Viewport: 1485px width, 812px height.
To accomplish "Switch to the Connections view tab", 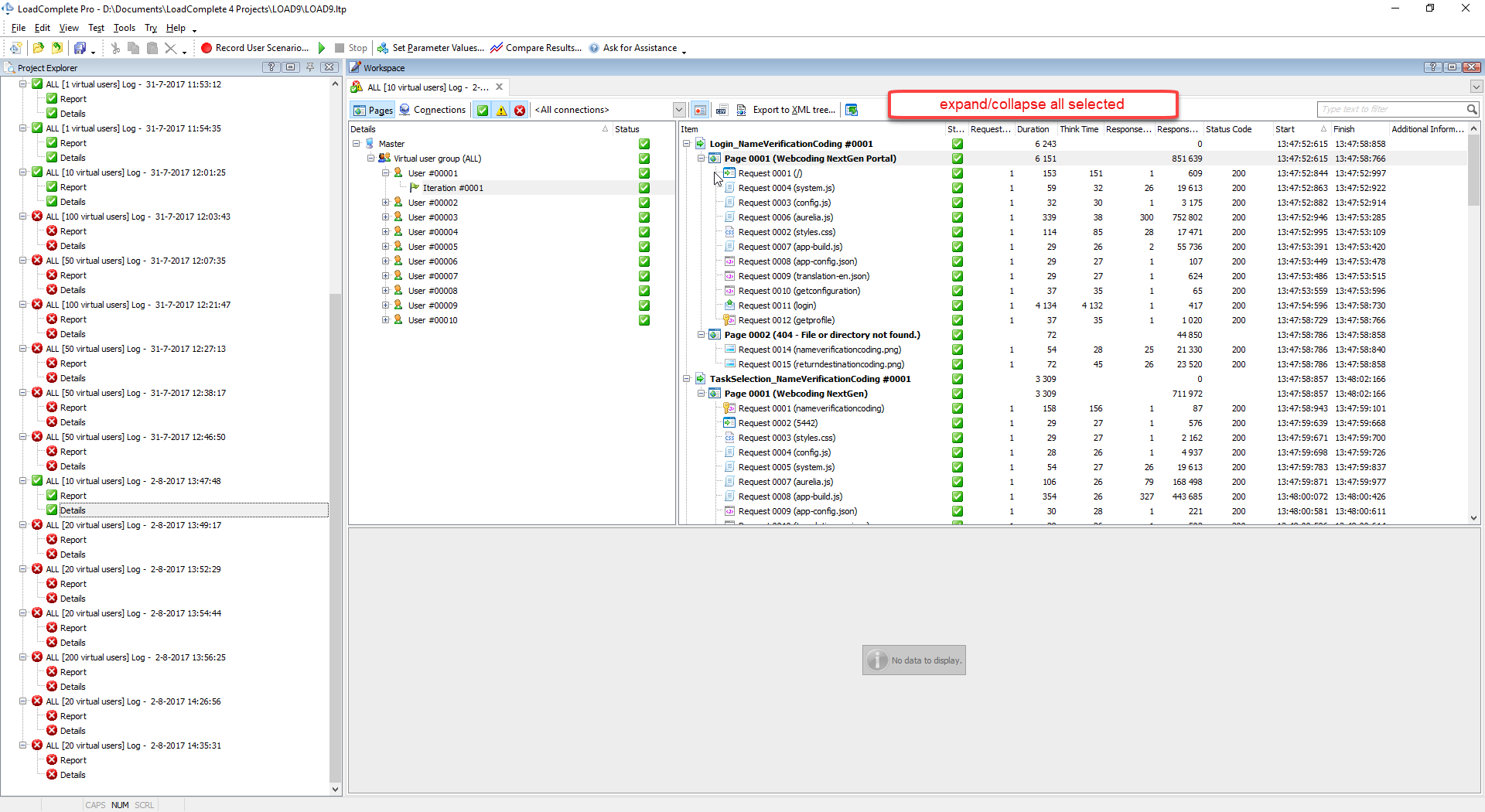I will pyautogui.click(x=432, y=110).
